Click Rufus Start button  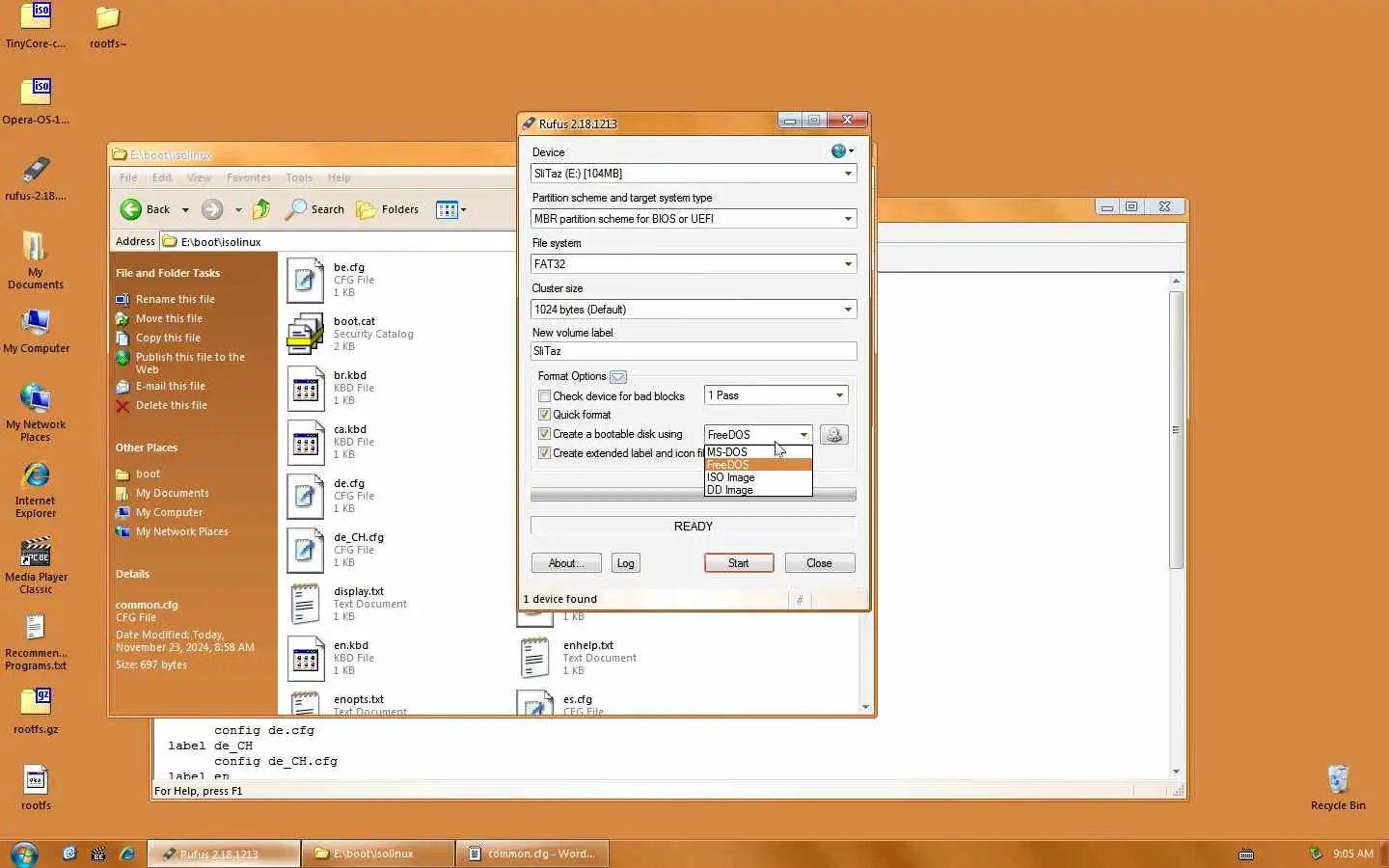739,563
